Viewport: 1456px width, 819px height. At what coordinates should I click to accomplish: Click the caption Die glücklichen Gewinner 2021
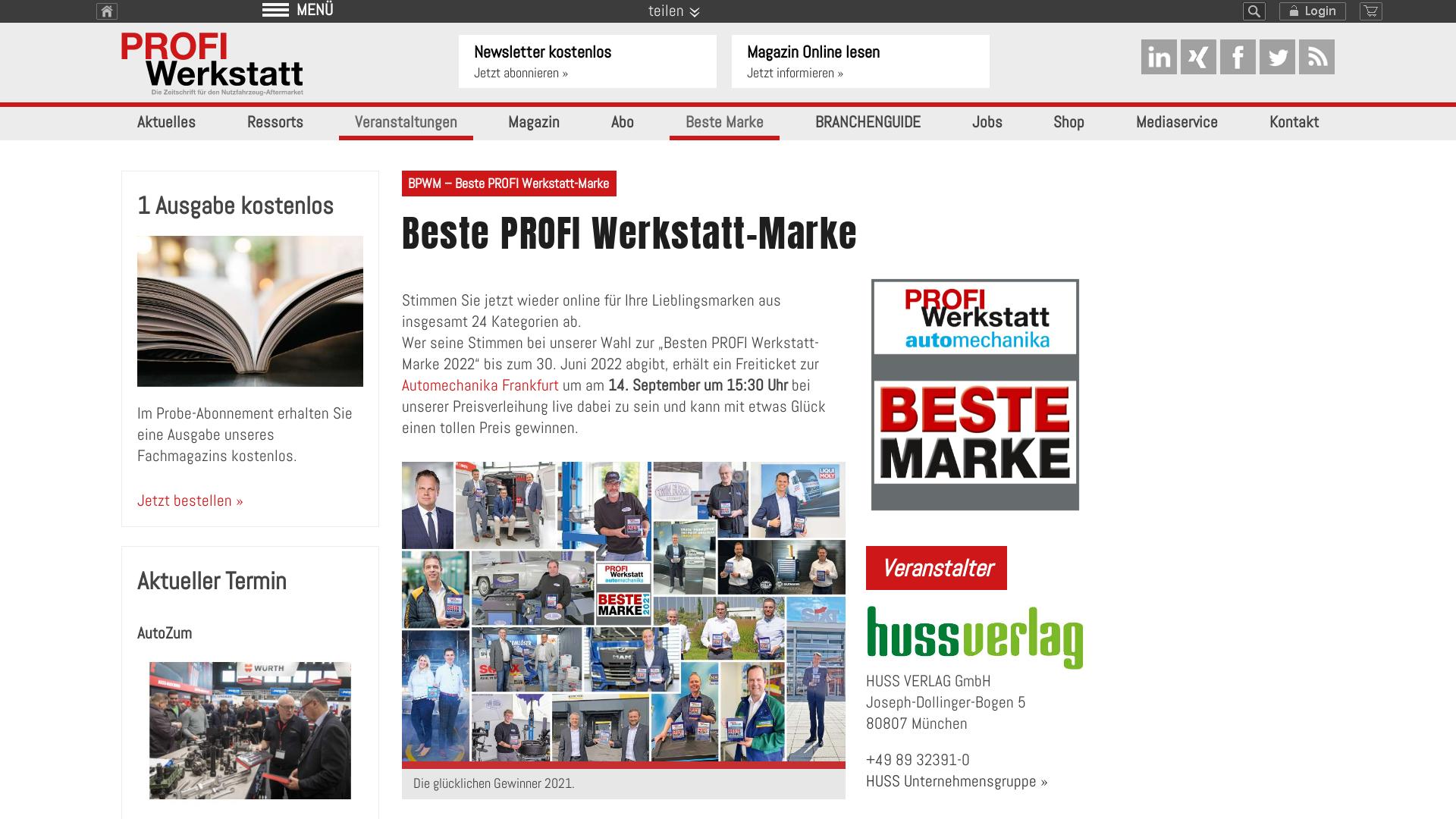[x=494, y=783]
